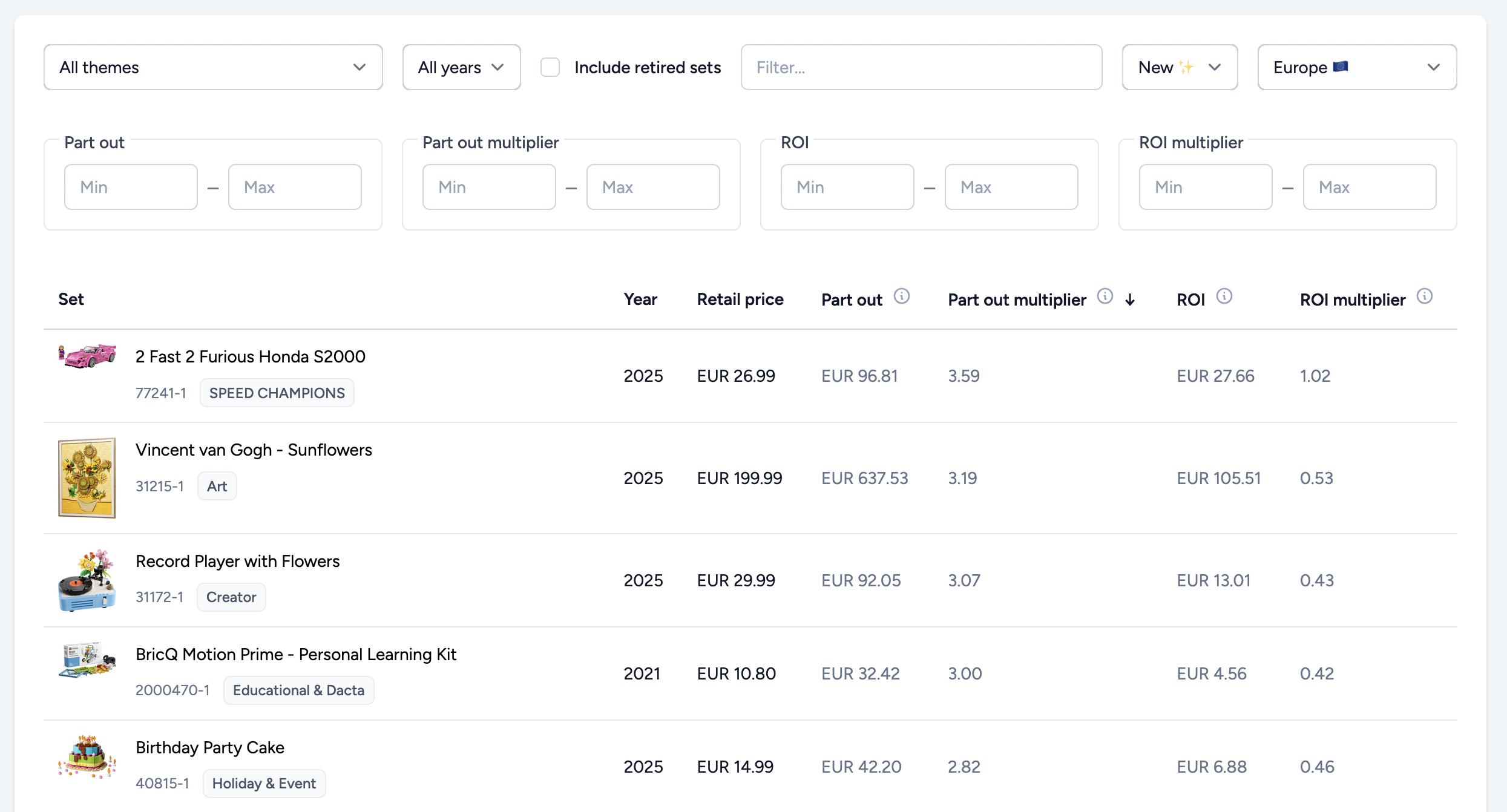
Task: Click the Holiday & Event tag
Action: tap(264, 784)
